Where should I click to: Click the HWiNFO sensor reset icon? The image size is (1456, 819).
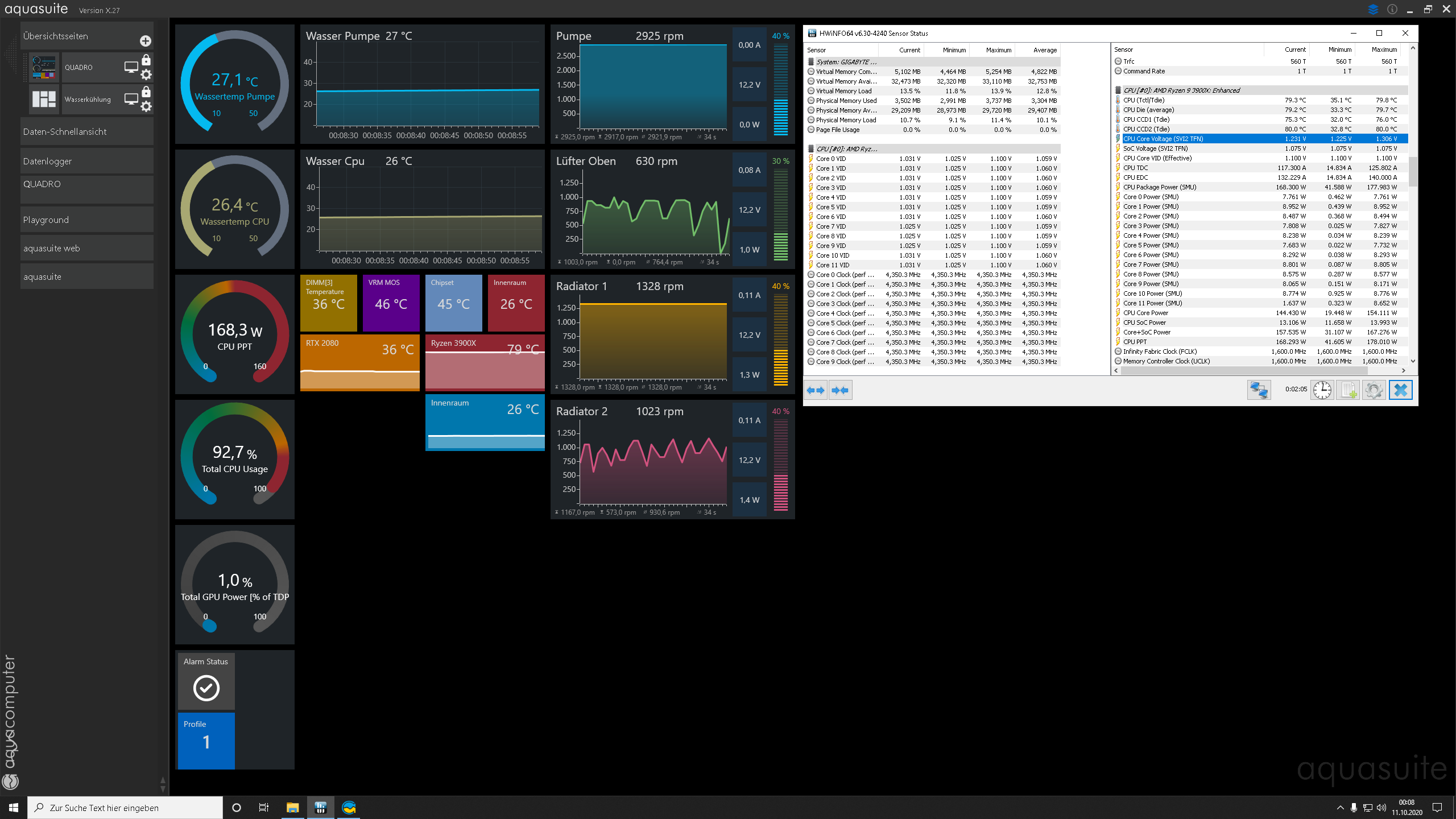1322,390
